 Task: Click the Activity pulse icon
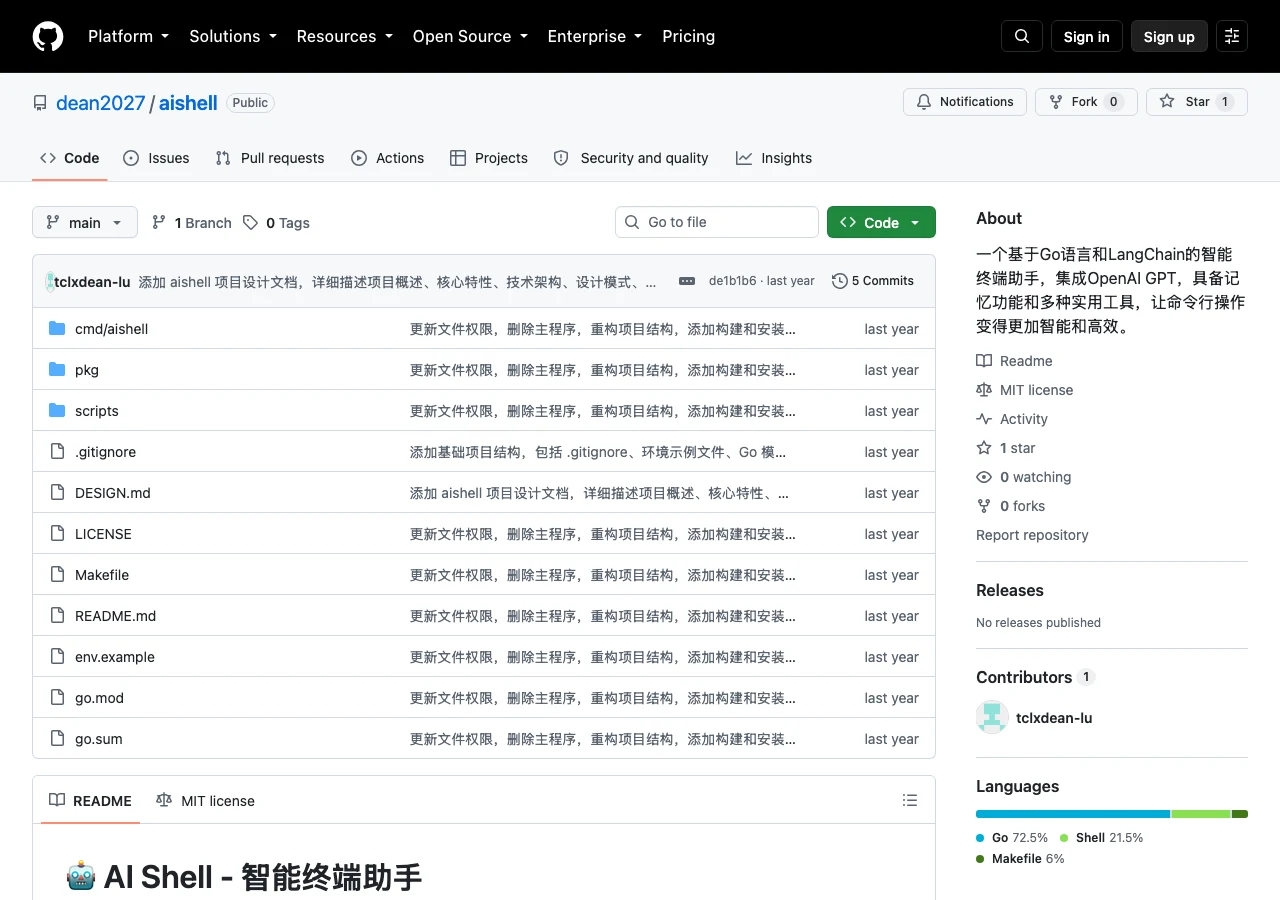pyautogui.click(x=984, y=419)
